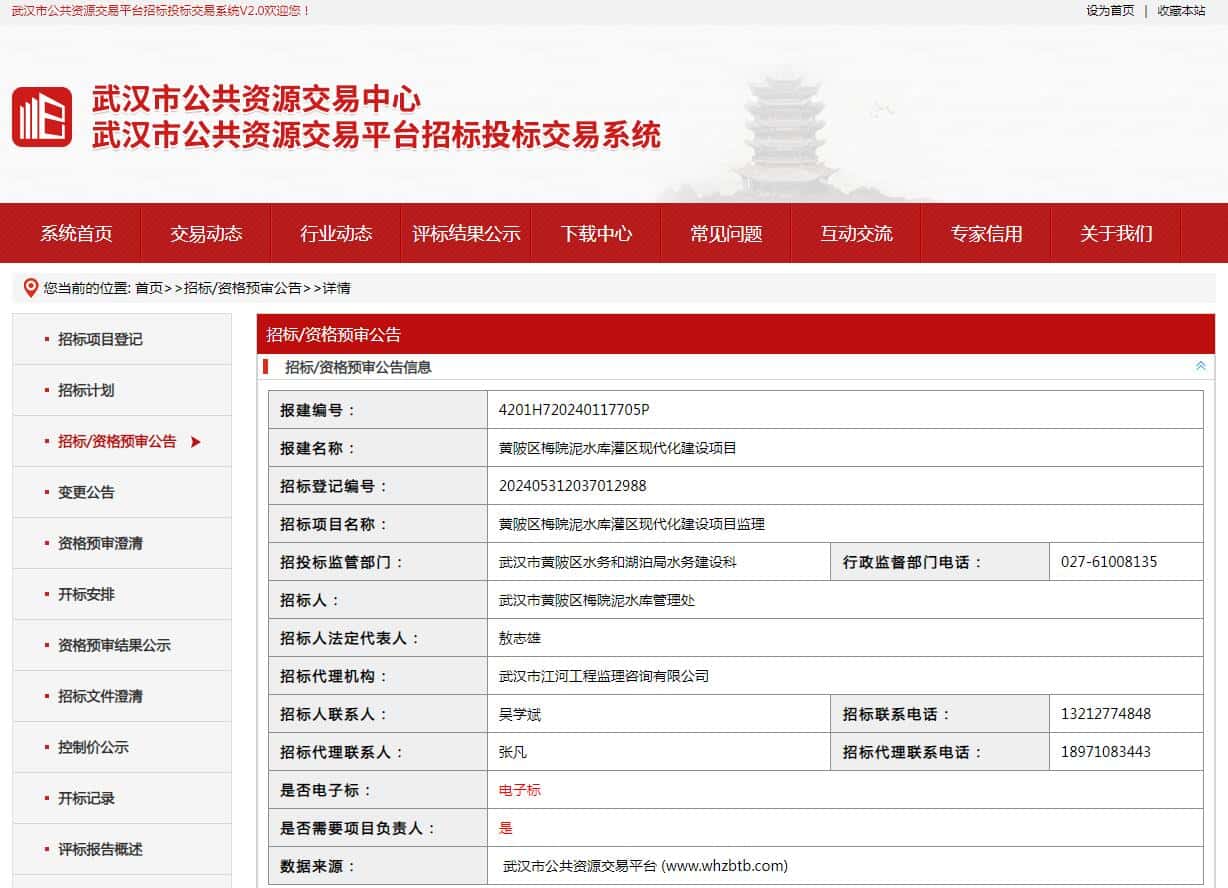Open 关于我们 navigation item
Viewport: 1228px width, 888px height.
tap(1116, 234)
